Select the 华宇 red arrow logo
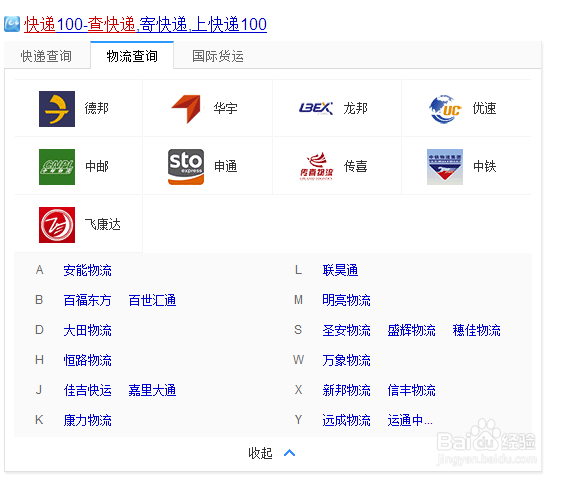The width and height of the screenshot is (570, 480). [x=186, y=109]
